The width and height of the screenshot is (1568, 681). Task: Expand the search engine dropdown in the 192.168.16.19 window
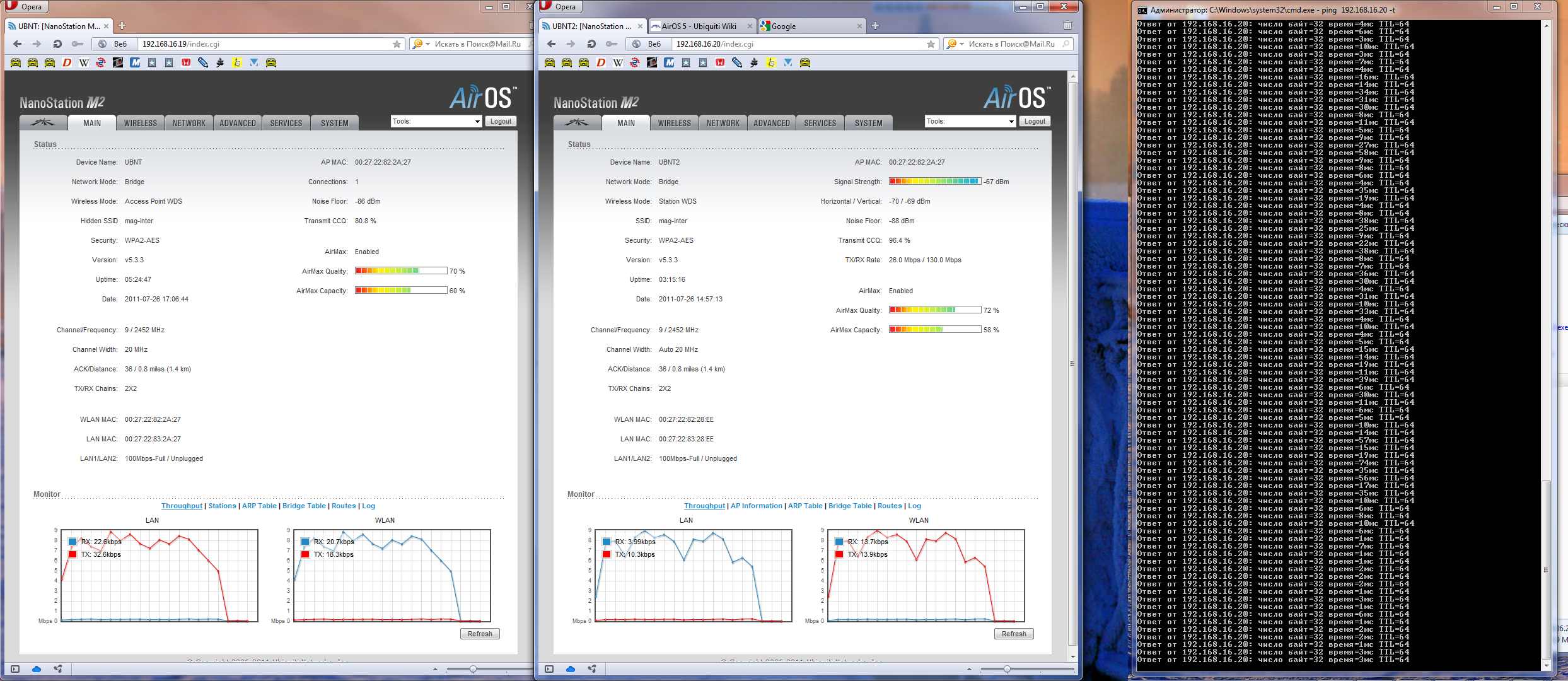427,44
